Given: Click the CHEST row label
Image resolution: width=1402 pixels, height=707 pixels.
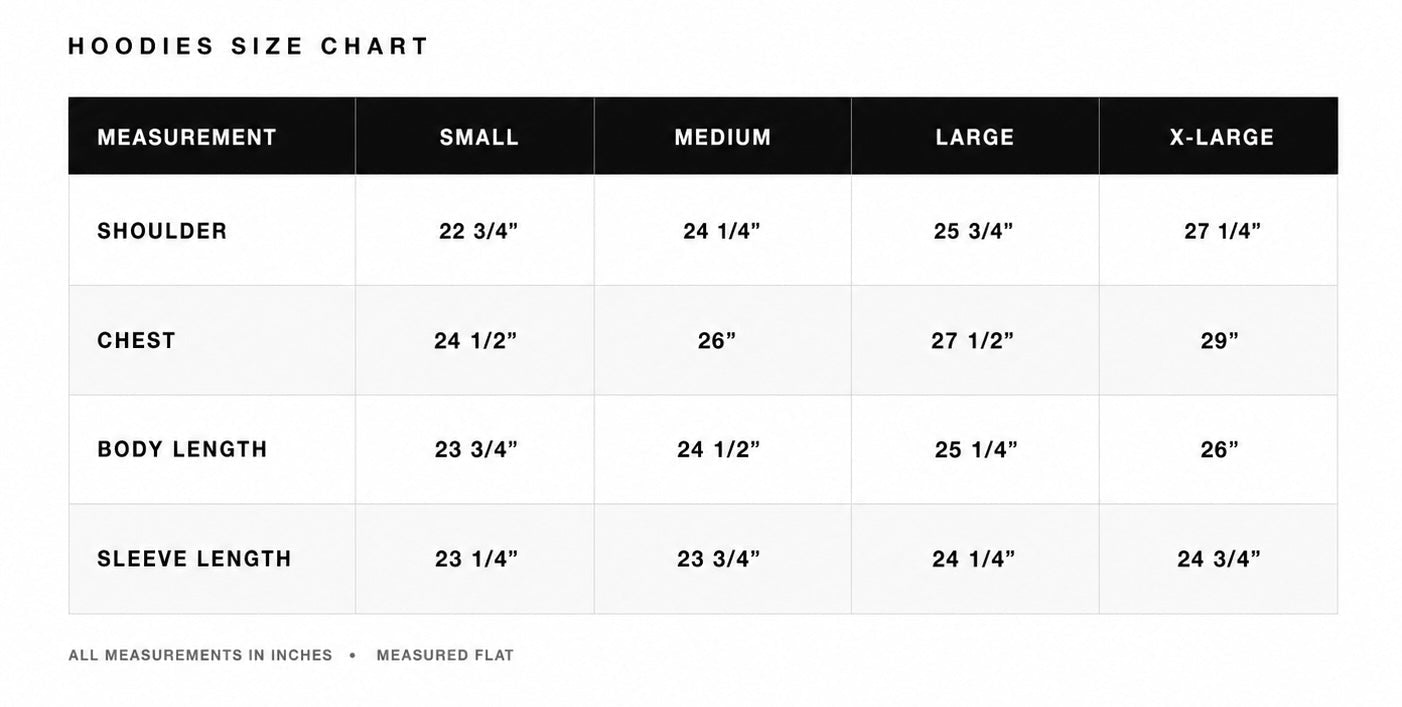Looking at the screenshot, I should click(x=136, y=340).
